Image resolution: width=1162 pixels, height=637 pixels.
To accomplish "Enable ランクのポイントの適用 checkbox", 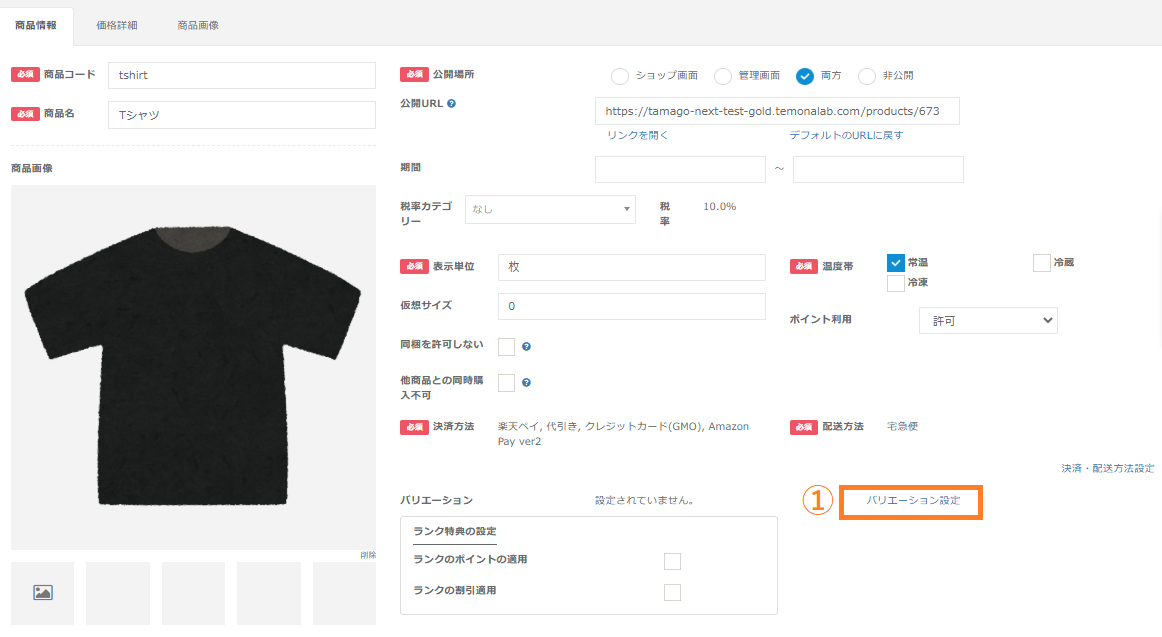I will pos(672,561).
